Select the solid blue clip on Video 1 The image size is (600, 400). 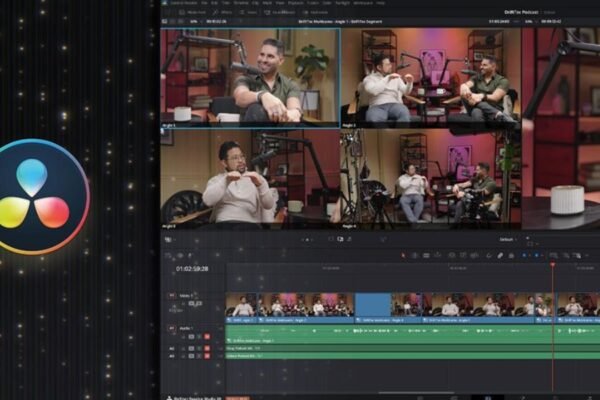pos(373,304)
